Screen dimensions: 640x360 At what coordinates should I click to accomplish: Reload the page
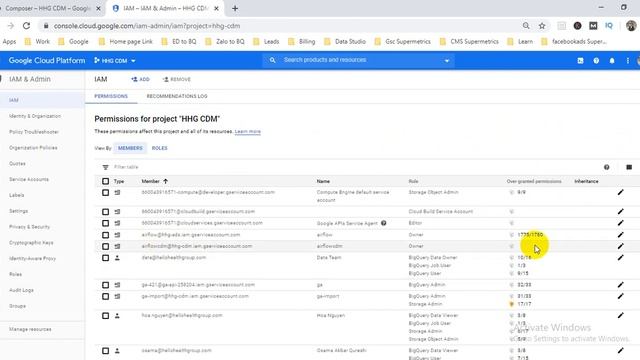pyautogui.click(x=27, y=26)
